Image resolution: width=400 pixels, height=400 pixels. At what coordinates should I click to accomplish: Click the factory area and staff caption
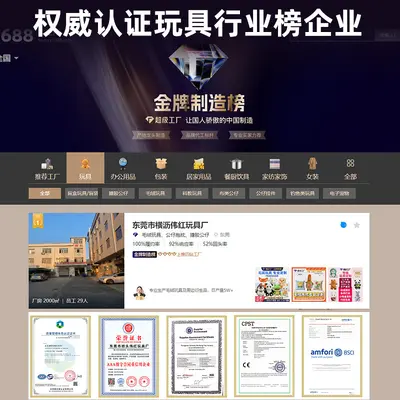[x=60, y=301]
